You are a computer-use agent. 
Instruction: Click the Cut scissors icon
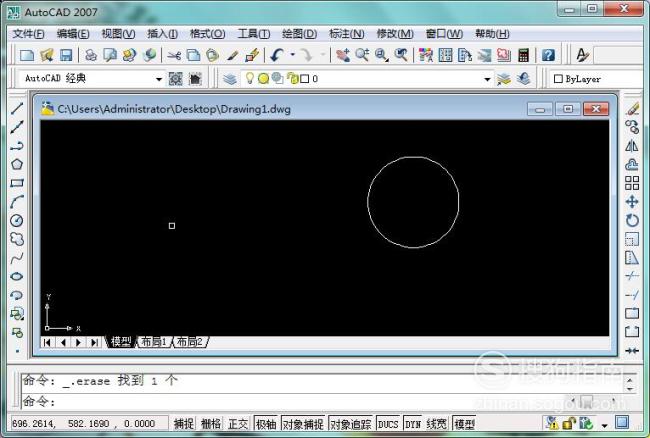pyautogui.click(x=174, y=55)
